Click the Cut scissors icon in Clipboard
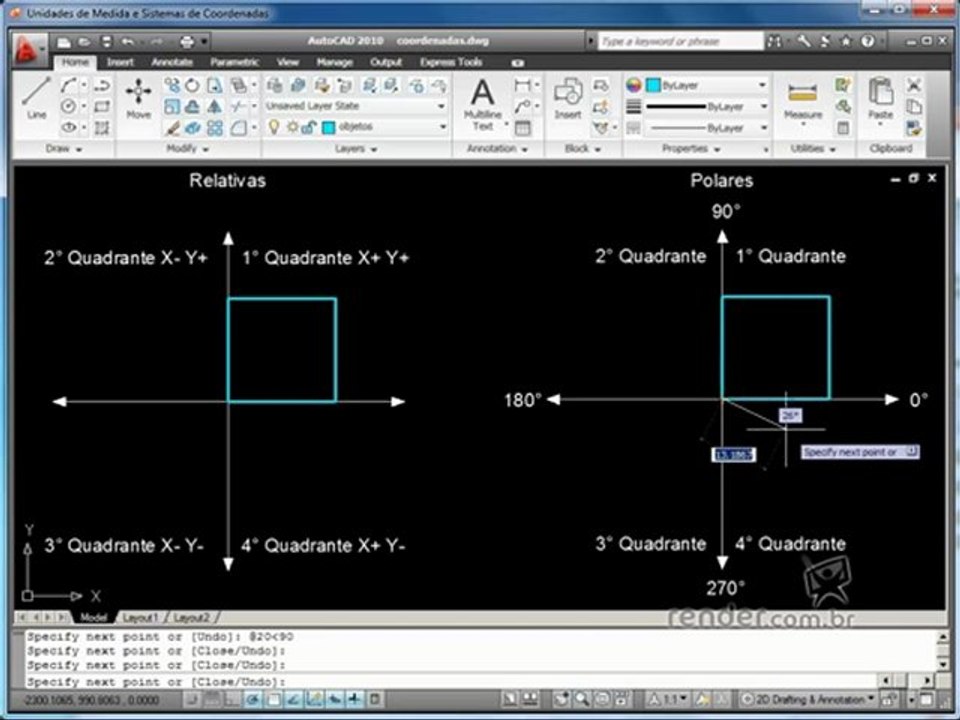The height and width of the screenshot is (720, 960). tap(914, 85)
